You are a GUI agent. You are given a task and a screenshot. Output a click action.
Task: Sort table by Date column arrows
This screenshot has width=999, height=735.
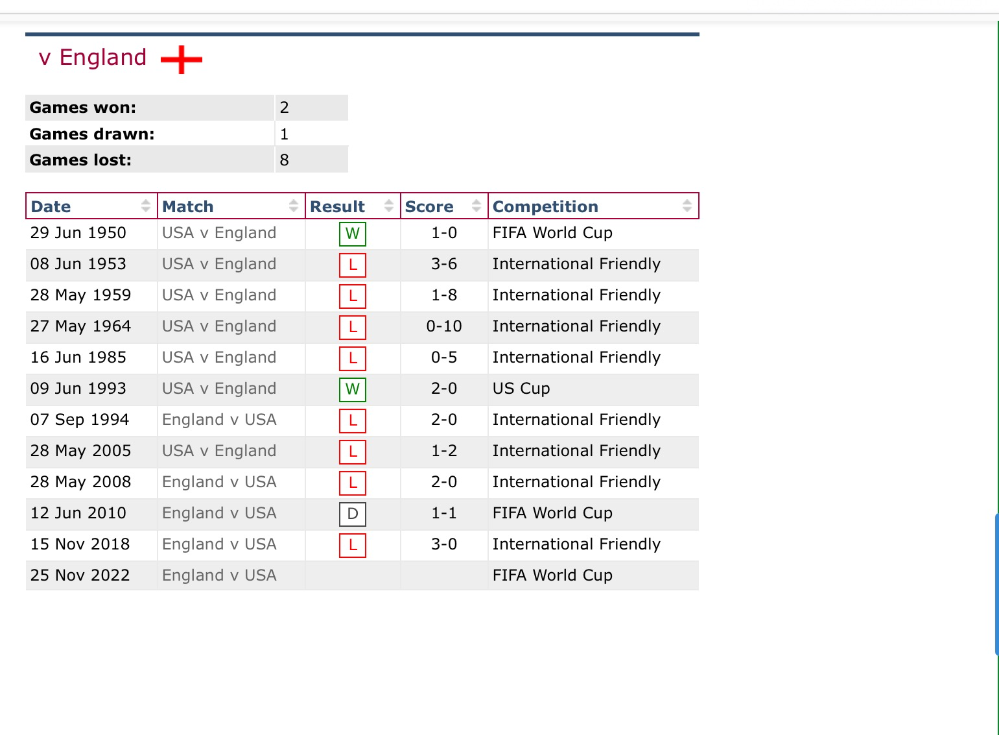(145, 206)
